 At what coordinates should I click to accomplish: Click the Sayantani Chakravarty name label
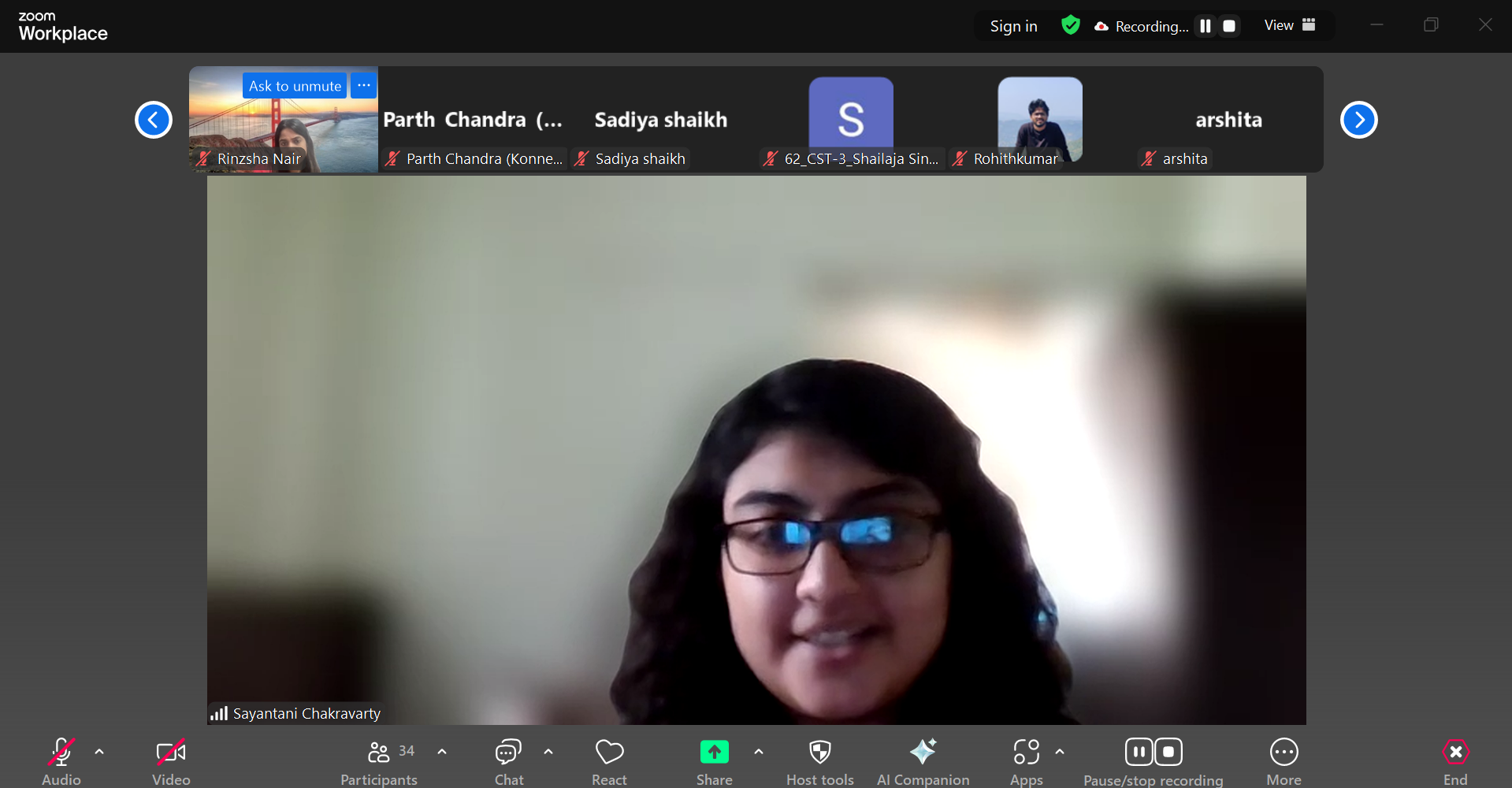coord(306,713)
